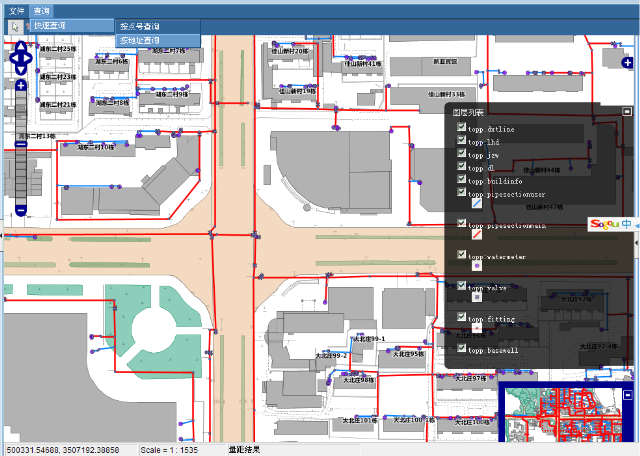Screen dimensions: 640x456
Task: Click the Sogou input method logo
Action: coord(604,224)
